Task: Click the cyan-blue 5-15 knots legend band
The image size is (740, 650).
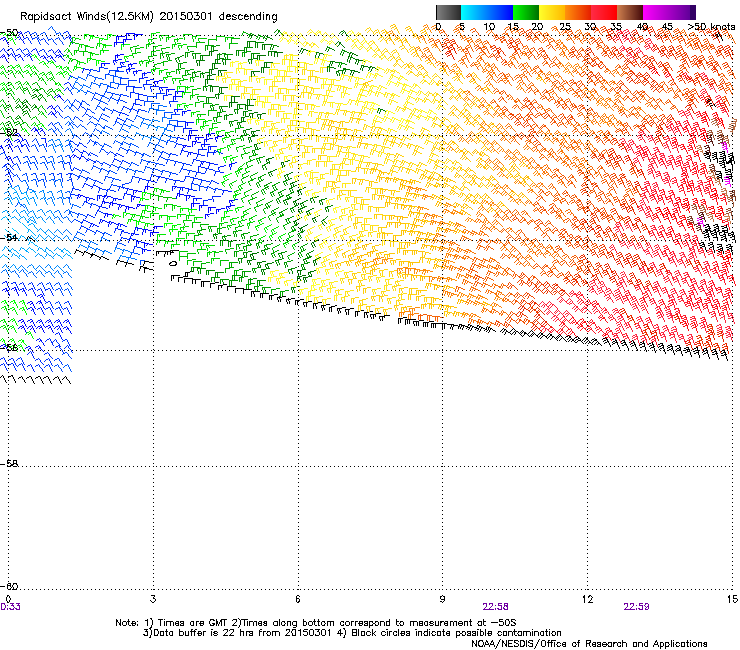Action: point(487,12)
